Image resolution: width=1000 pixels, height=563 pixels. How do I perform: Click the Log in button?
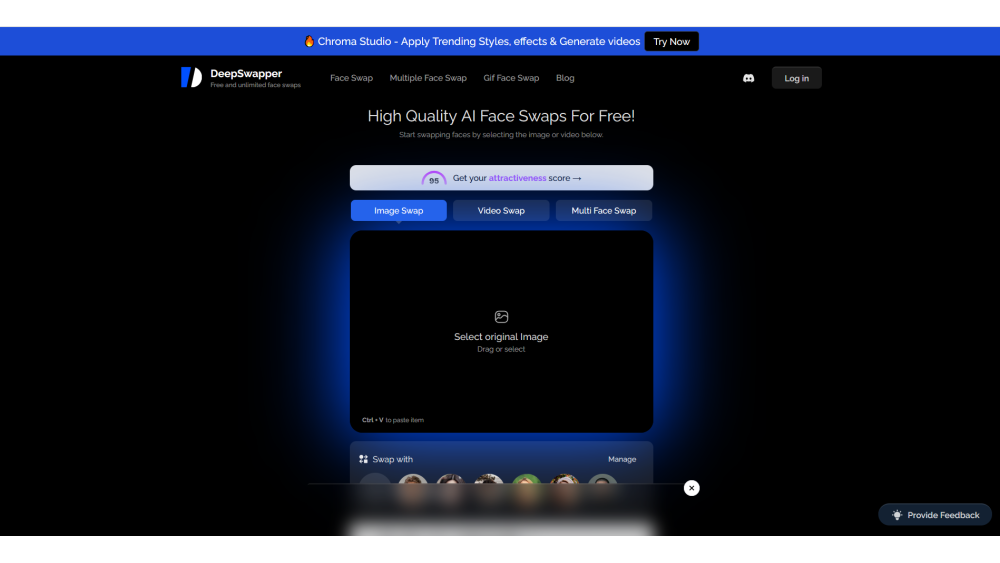pos(796,78)
